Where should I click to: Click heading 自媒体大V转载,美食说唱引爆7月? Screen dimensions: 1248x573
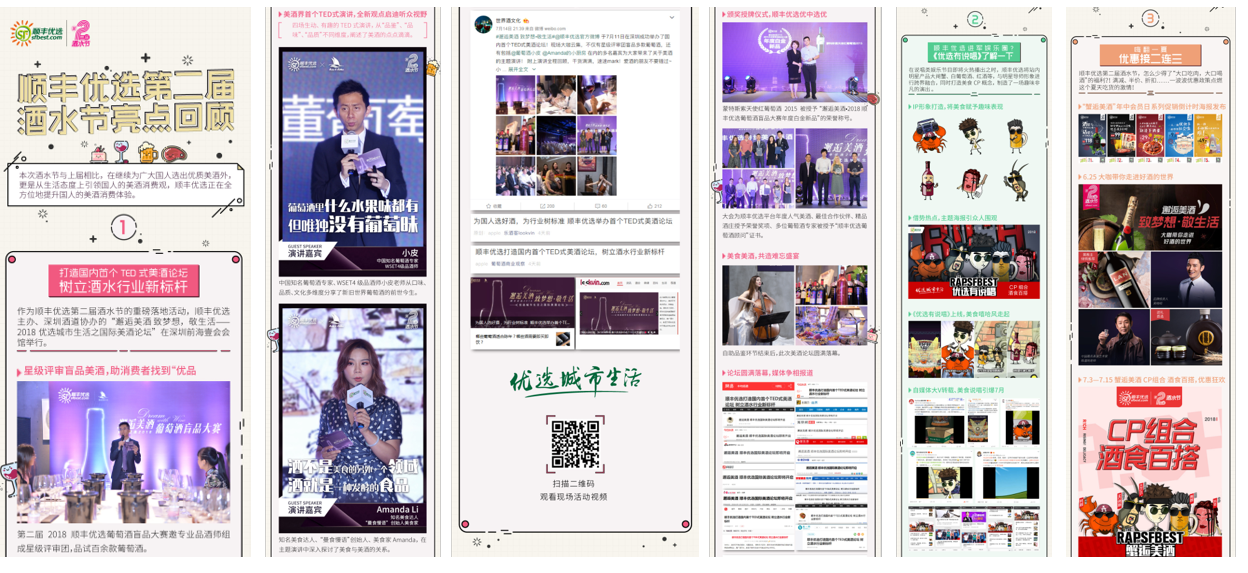957,390
